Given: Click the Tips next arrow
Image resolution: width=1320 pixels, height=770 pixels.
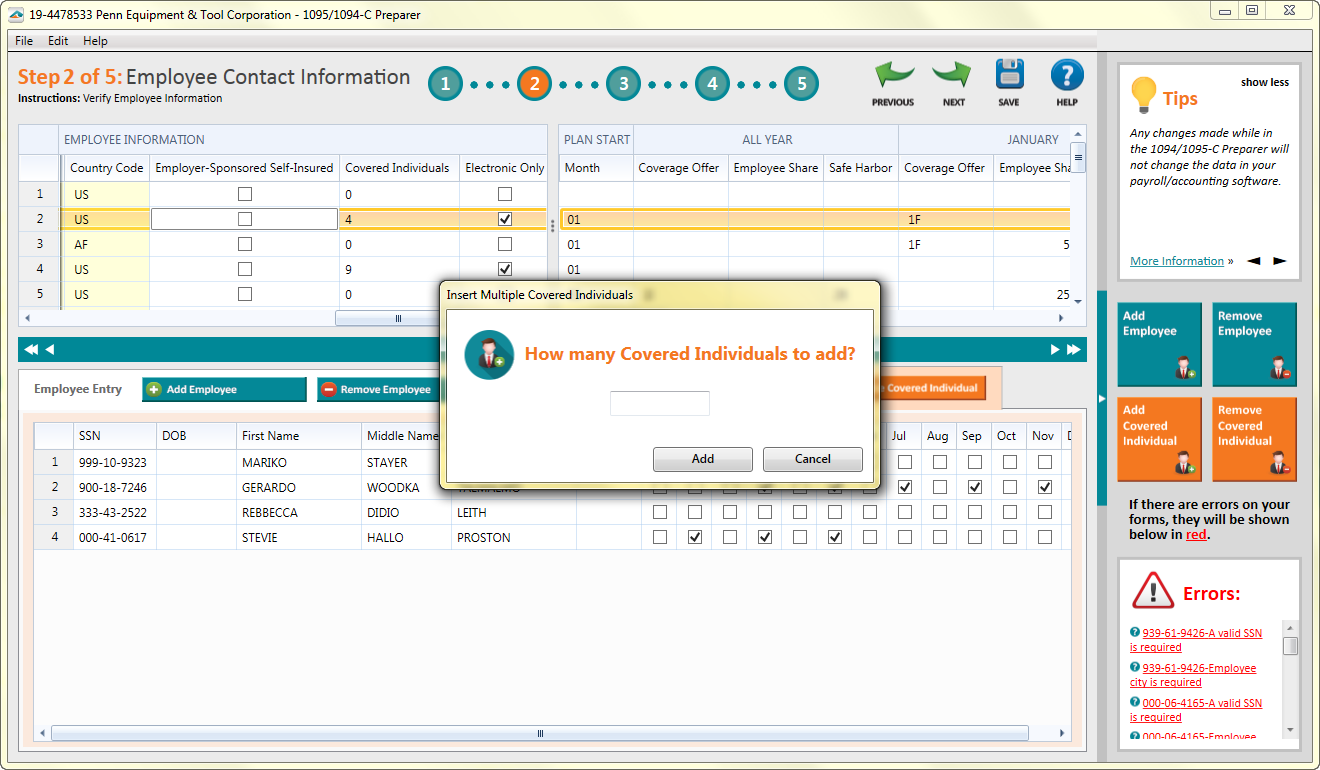Looking at the screenshot, I should 1279,261.
